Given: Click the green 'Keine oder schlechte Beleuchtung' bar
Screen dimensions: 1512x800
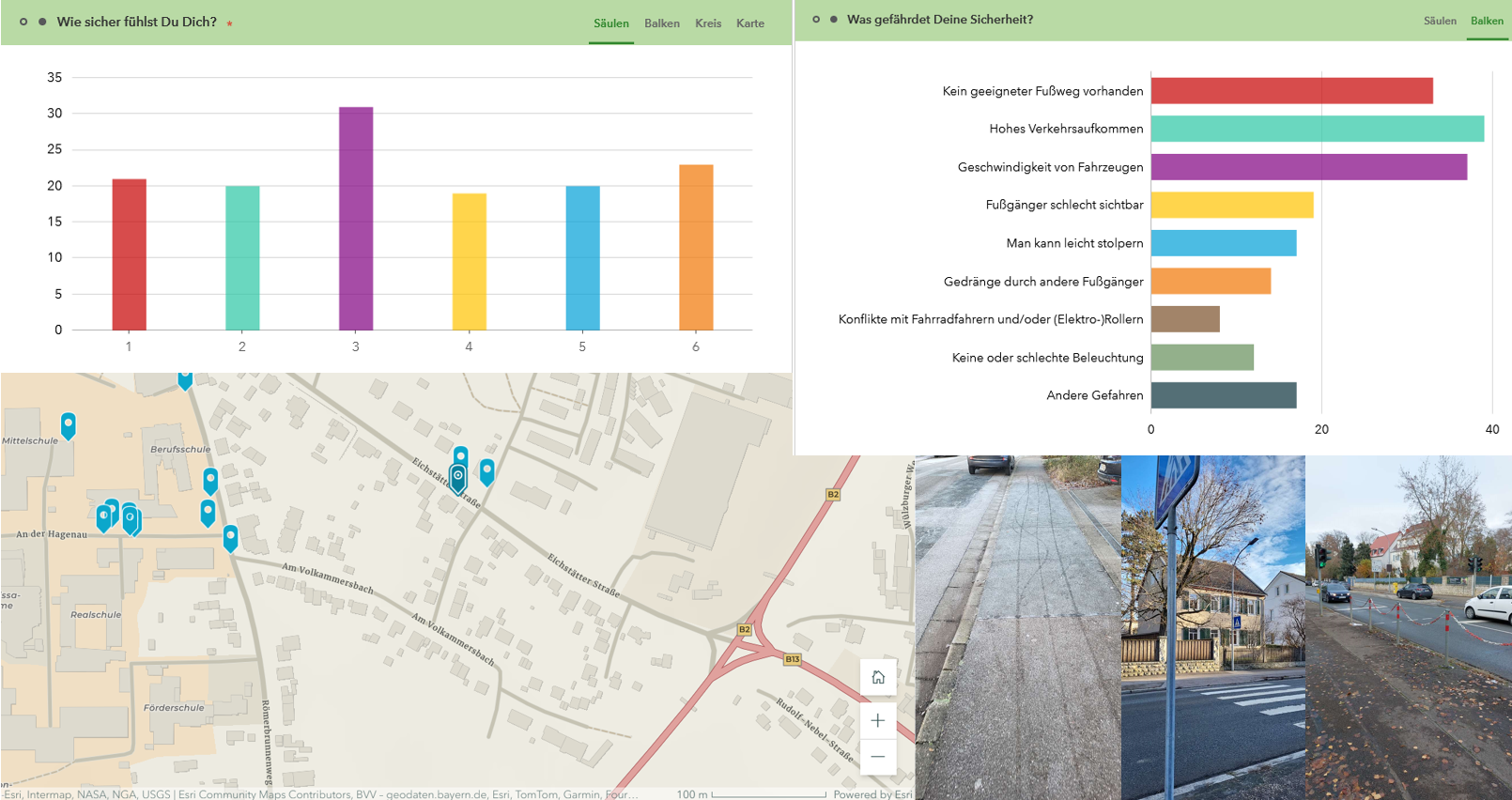Looking at the screenshot, I should pyautogui.click(x=1202, y=357).
